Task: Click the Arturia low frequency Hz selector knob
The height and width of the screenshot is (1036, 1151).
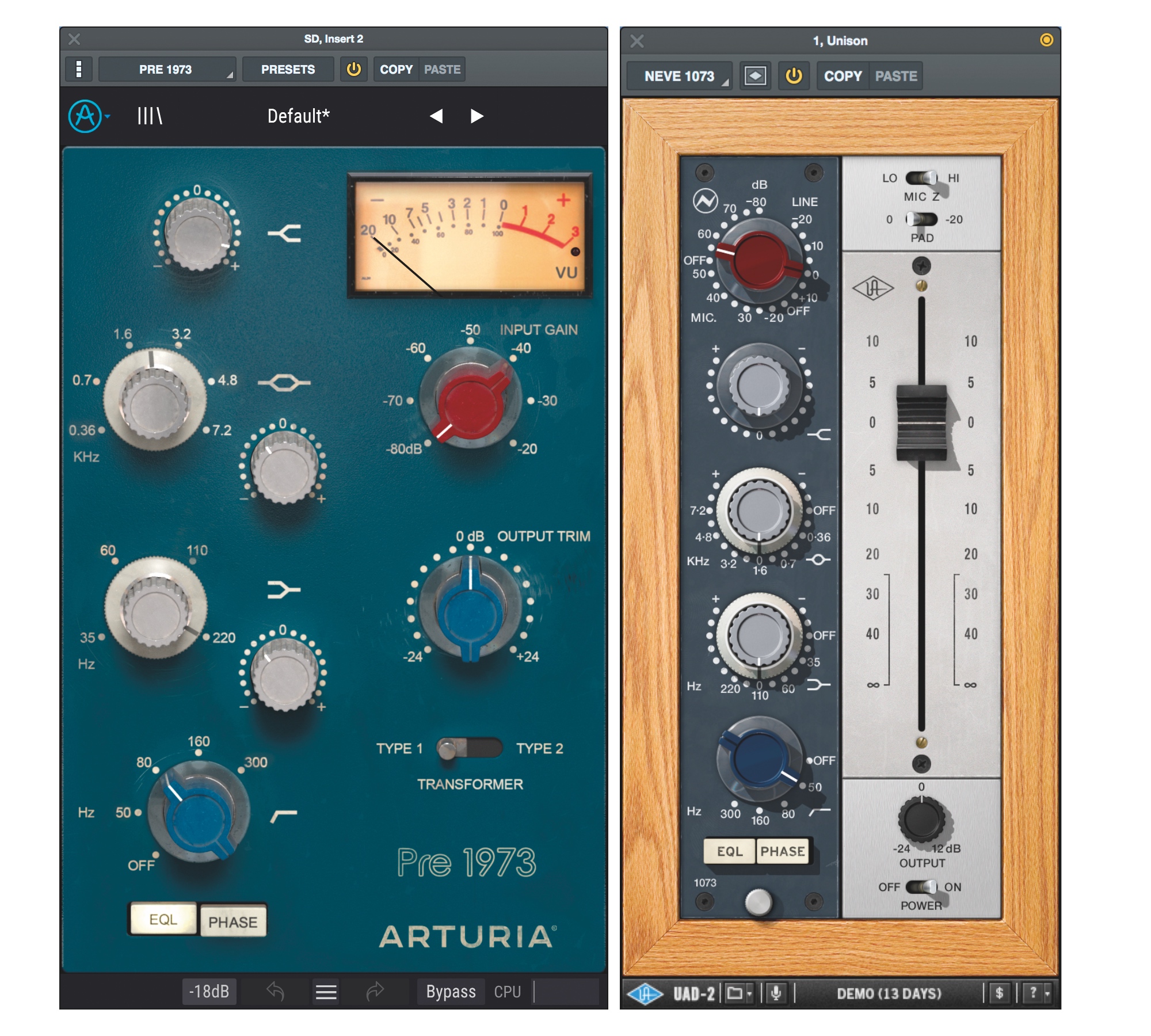Action: [155, 607]
